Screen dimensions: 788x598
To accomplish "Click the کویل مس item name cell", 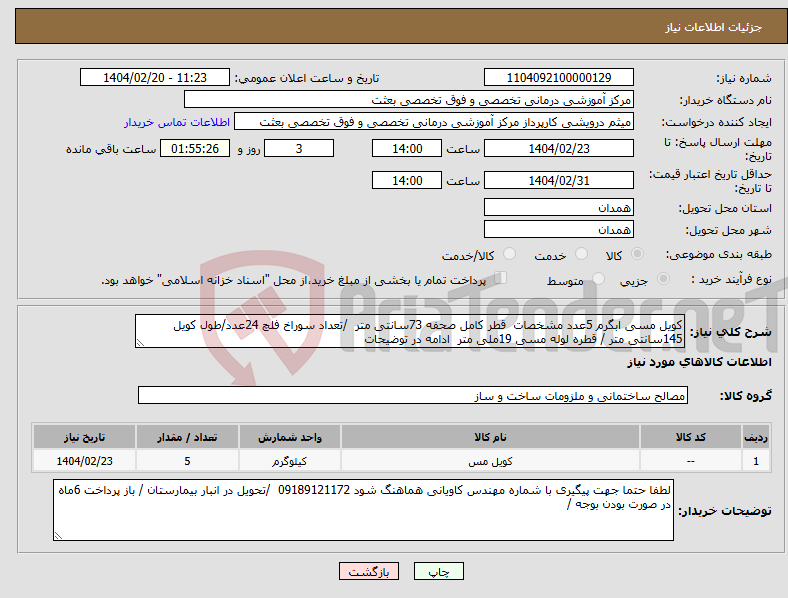I will pyautogui.click(x=490, y=460).
